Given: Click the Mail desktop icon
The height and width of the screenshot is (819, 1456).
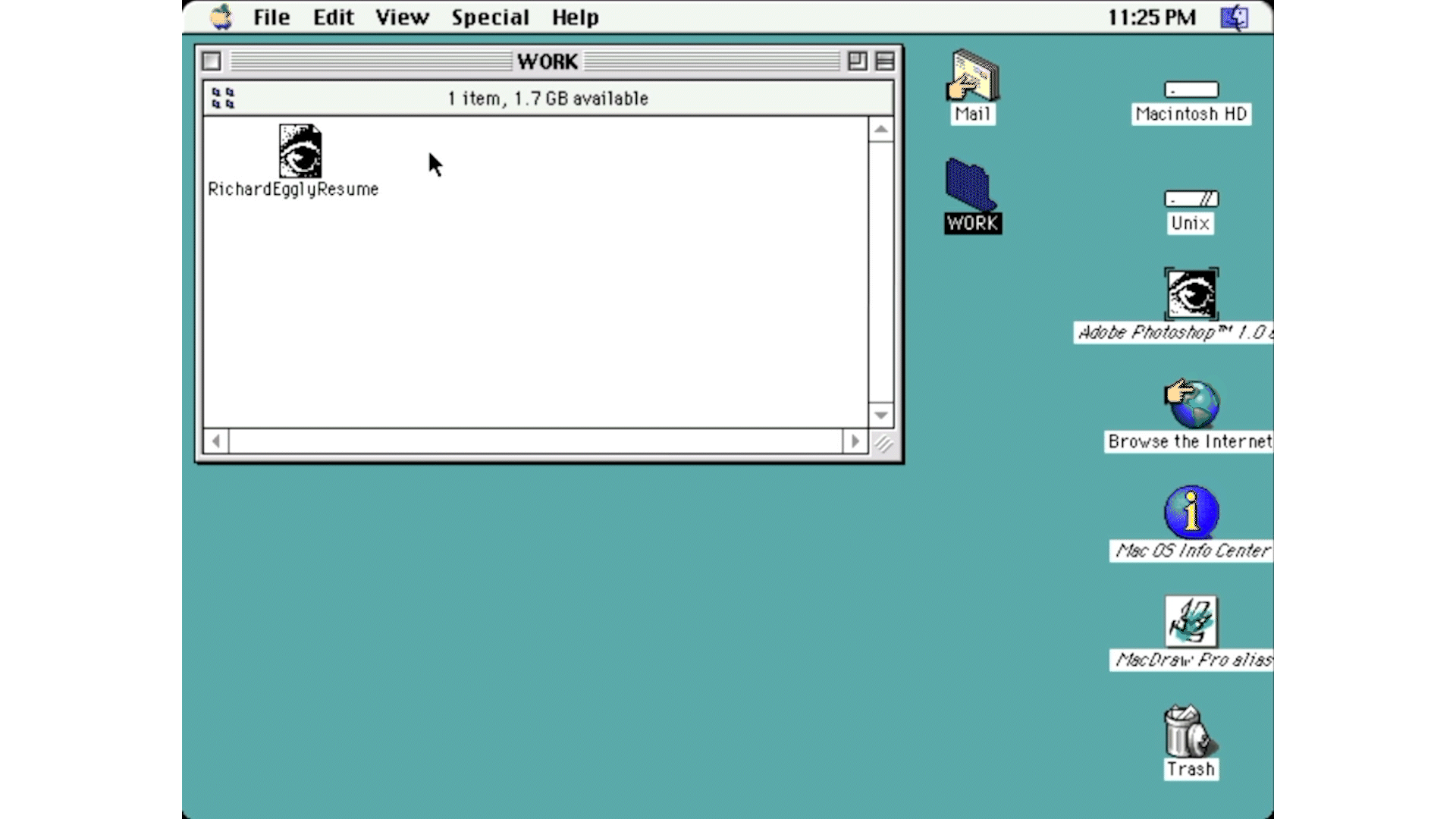Looking at the screenshot, I should pyautogui.click(x=973, y=76).
